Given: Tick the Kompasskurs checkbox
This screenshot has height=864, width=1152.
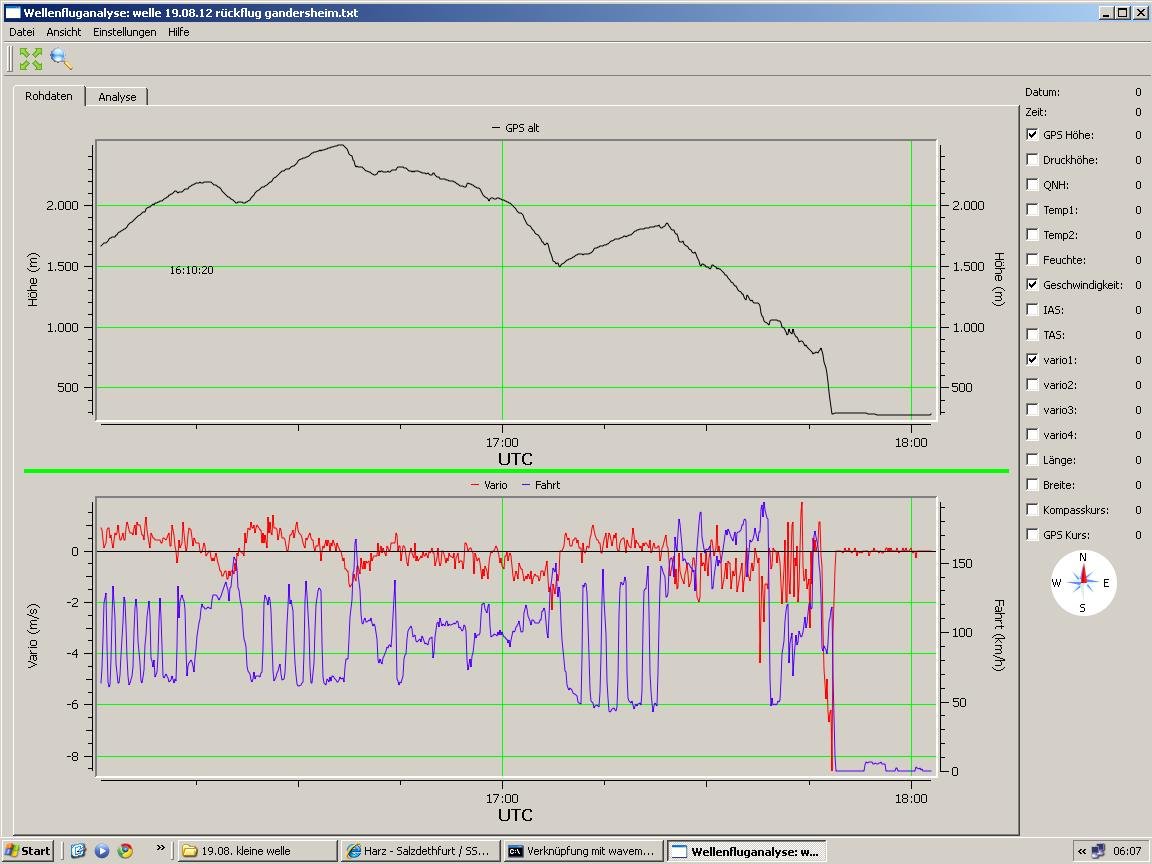Looking at the screenshot, I should [1032, 510].
